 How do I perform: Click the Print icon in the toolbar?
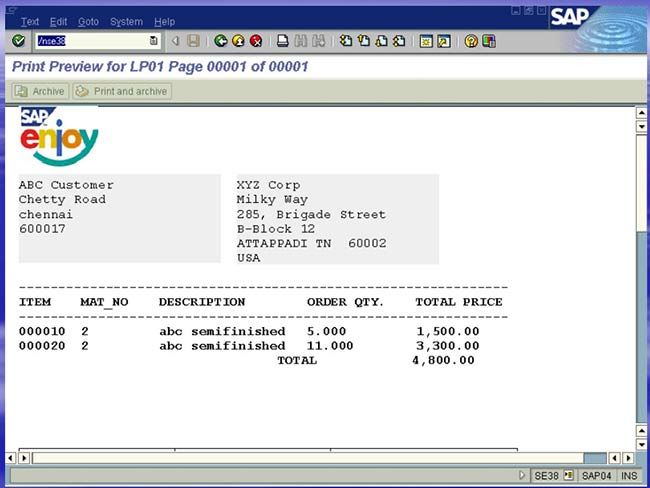(x=283, y=41)
